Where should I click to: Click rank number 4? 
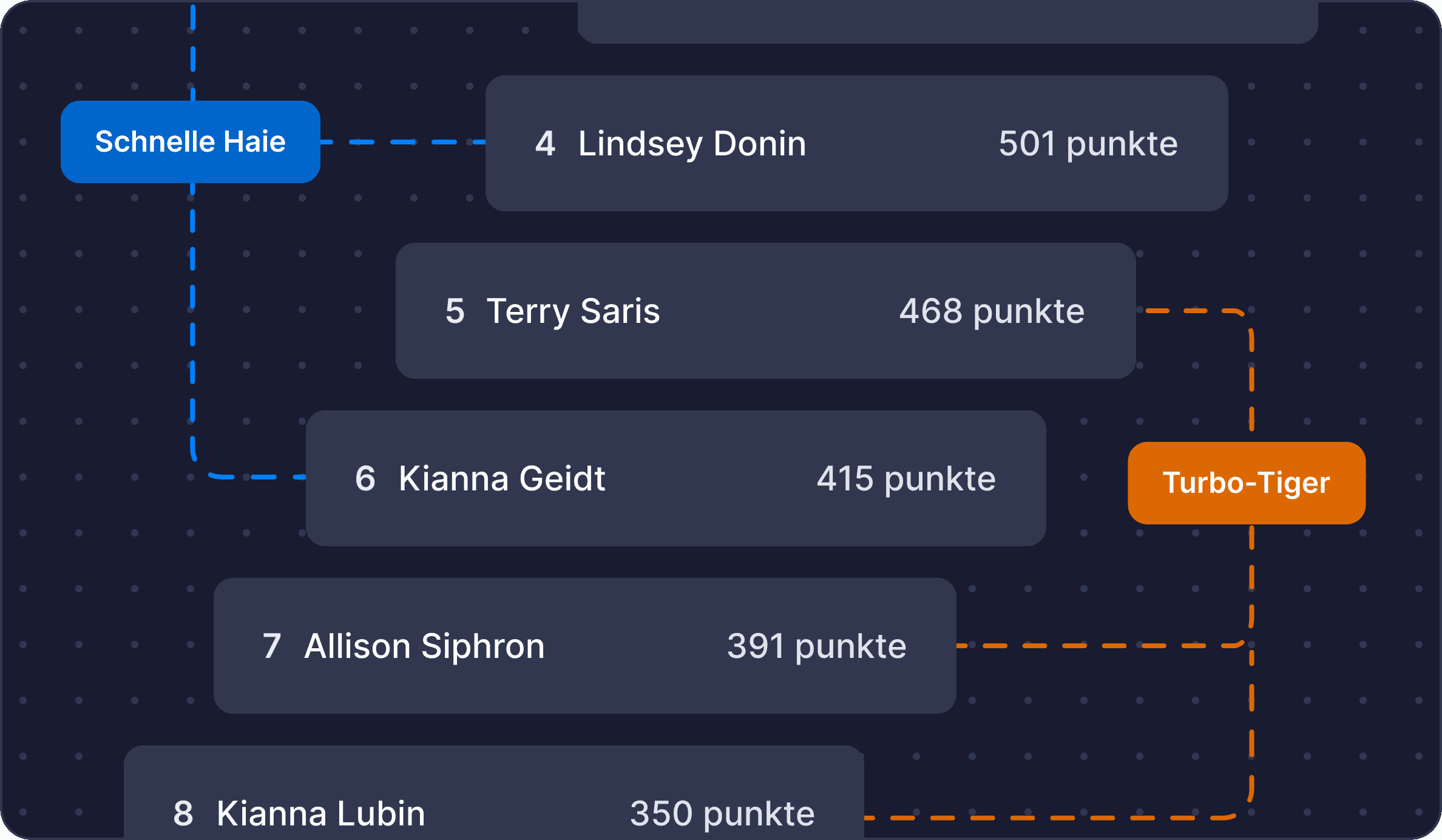(x=545, y=144)
